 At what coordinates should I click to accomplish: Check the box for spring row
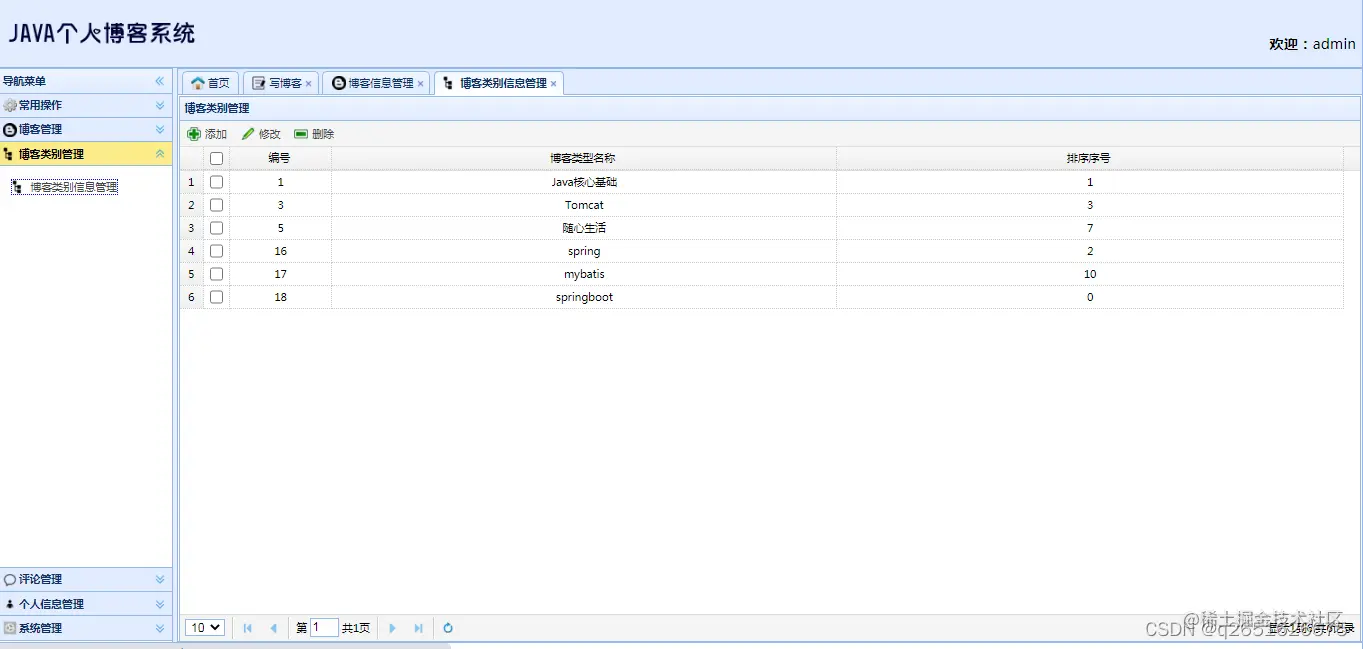[x=216, y=251]
